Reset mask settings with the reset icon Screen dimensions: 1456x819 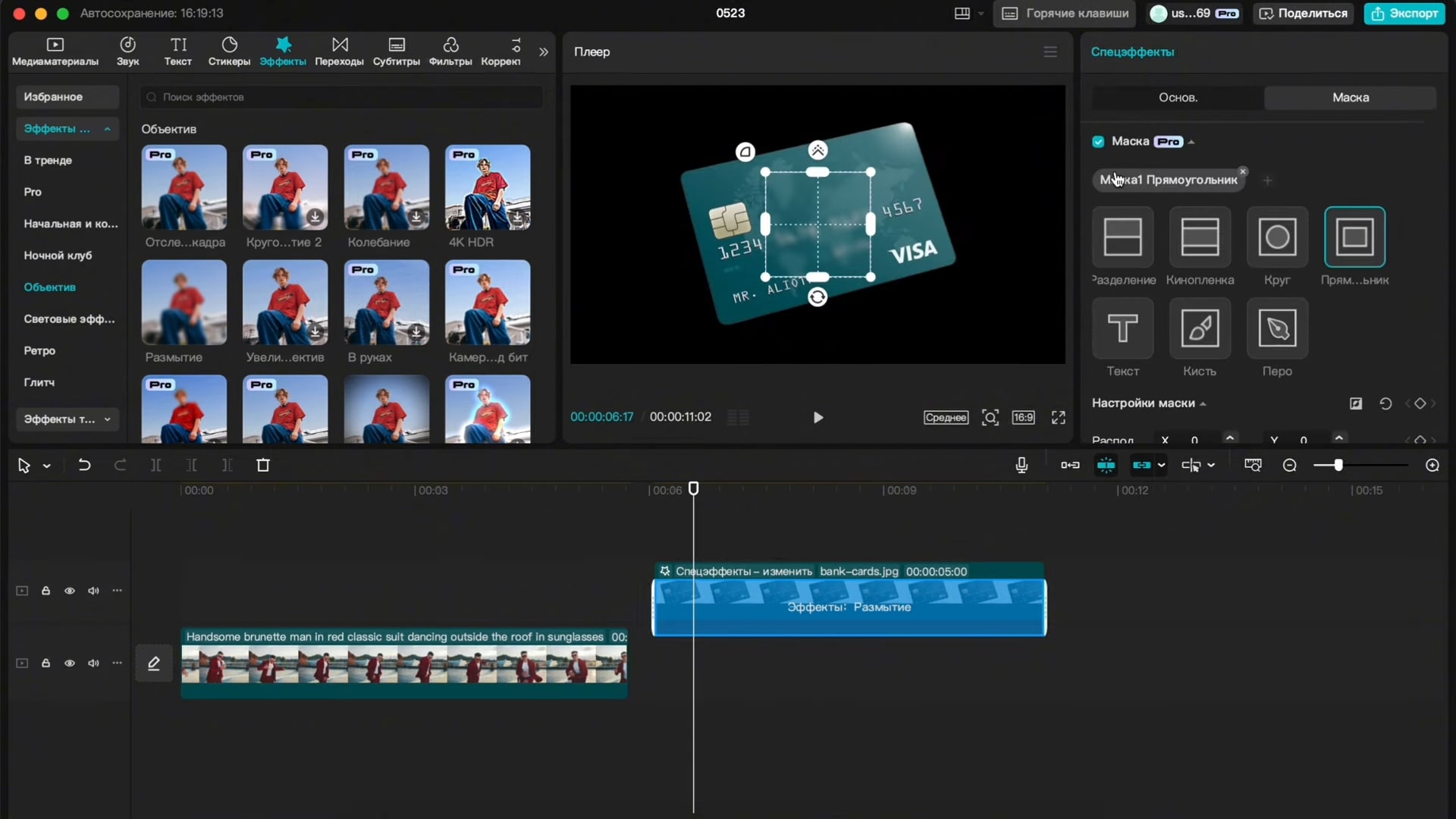point(1385,403)
